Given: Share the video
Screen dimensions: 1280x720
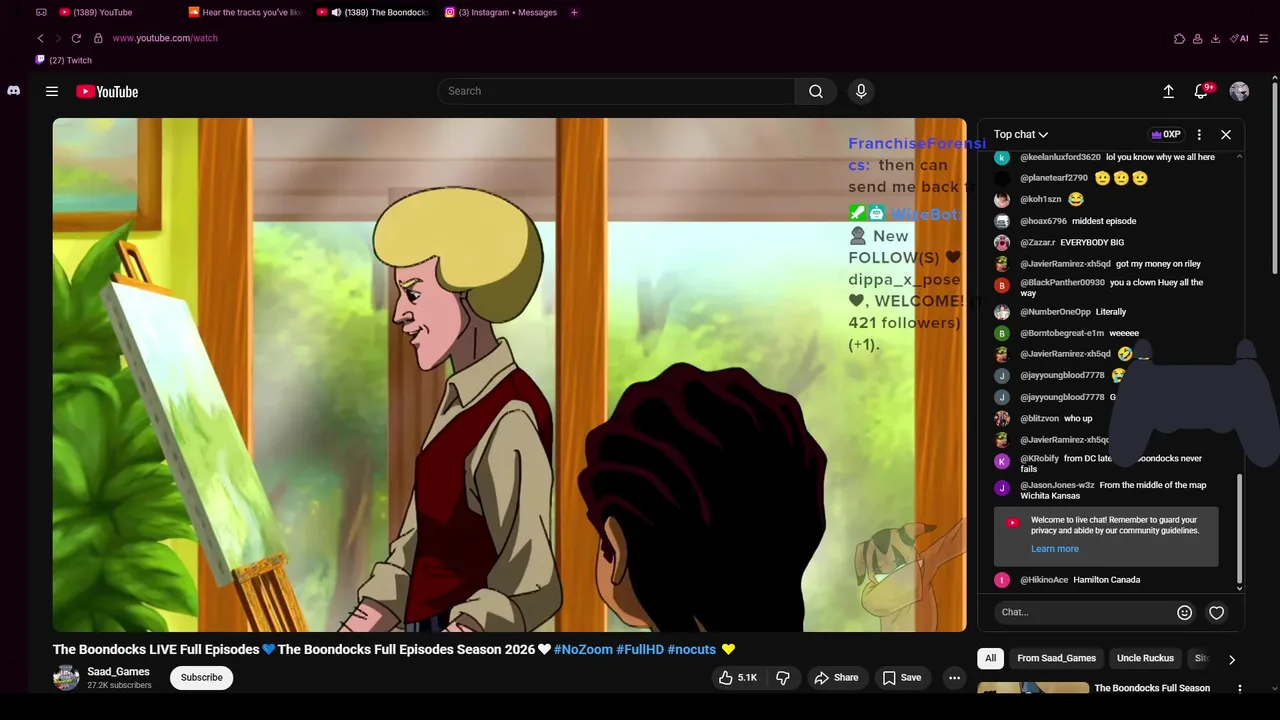Looking at the screenshot, I should 836,678.
